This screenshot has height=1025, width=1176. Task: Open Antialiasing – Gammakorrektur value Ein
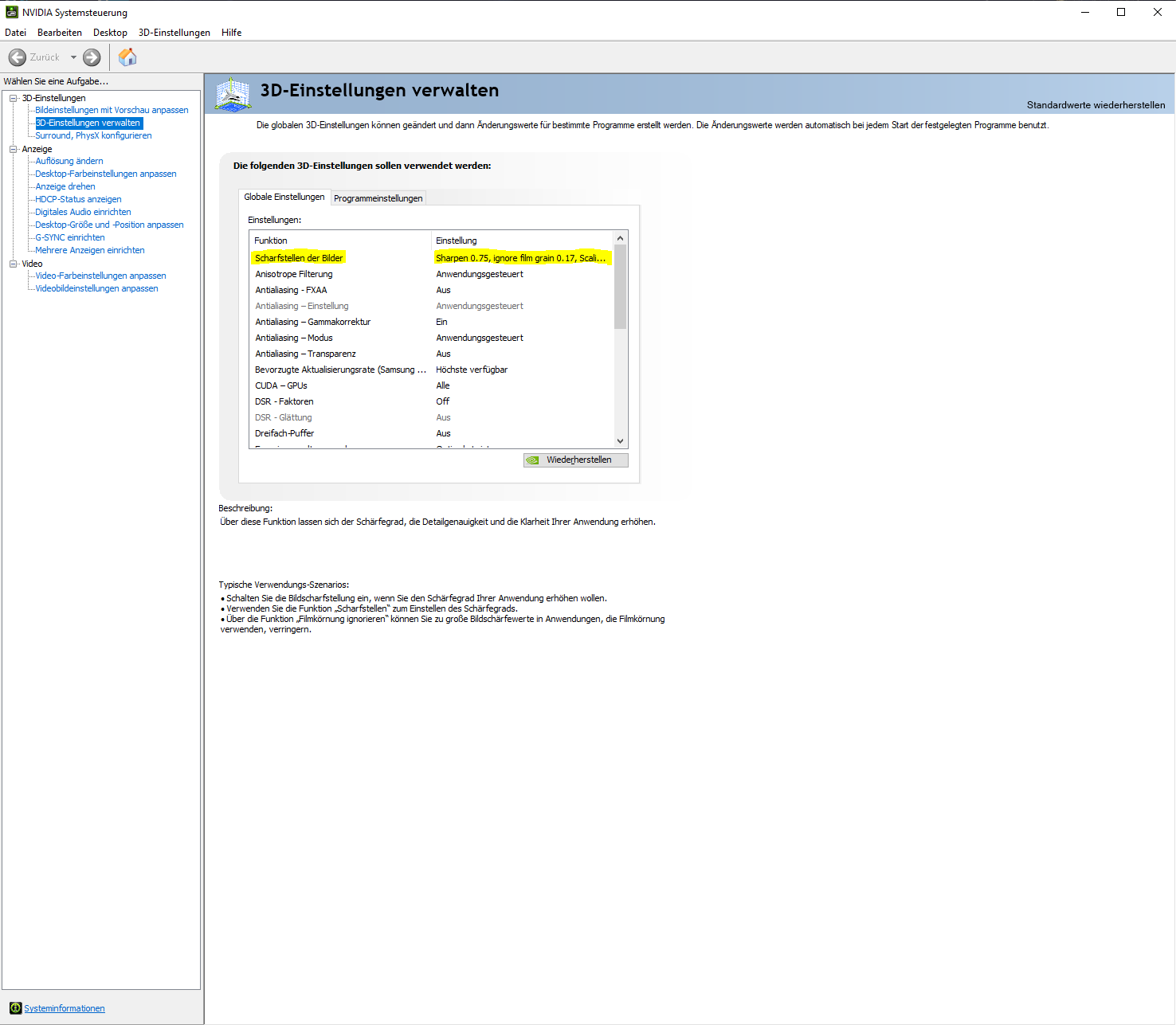(441, 322)
